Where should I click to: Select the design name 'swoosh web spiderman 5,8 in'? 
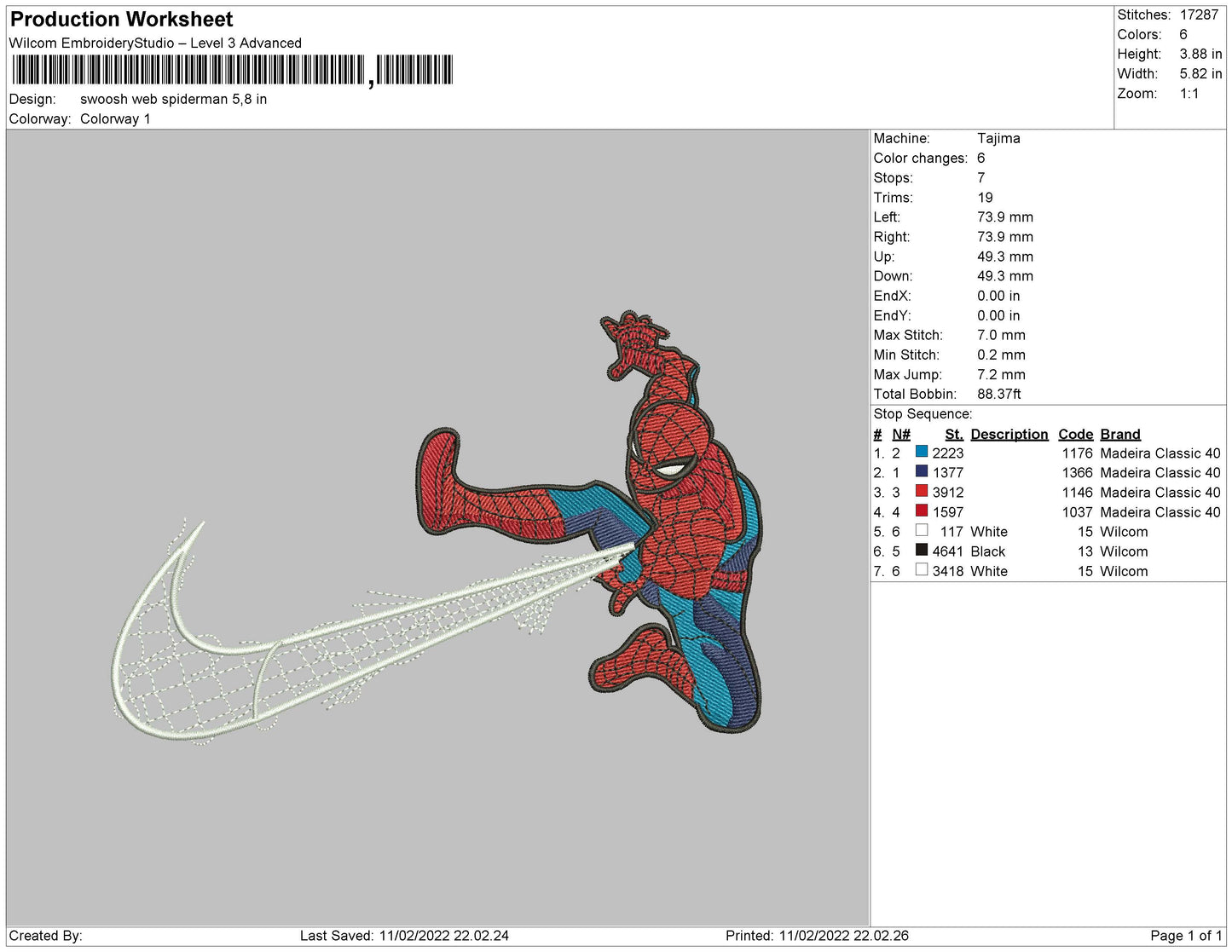pos(173,99)
